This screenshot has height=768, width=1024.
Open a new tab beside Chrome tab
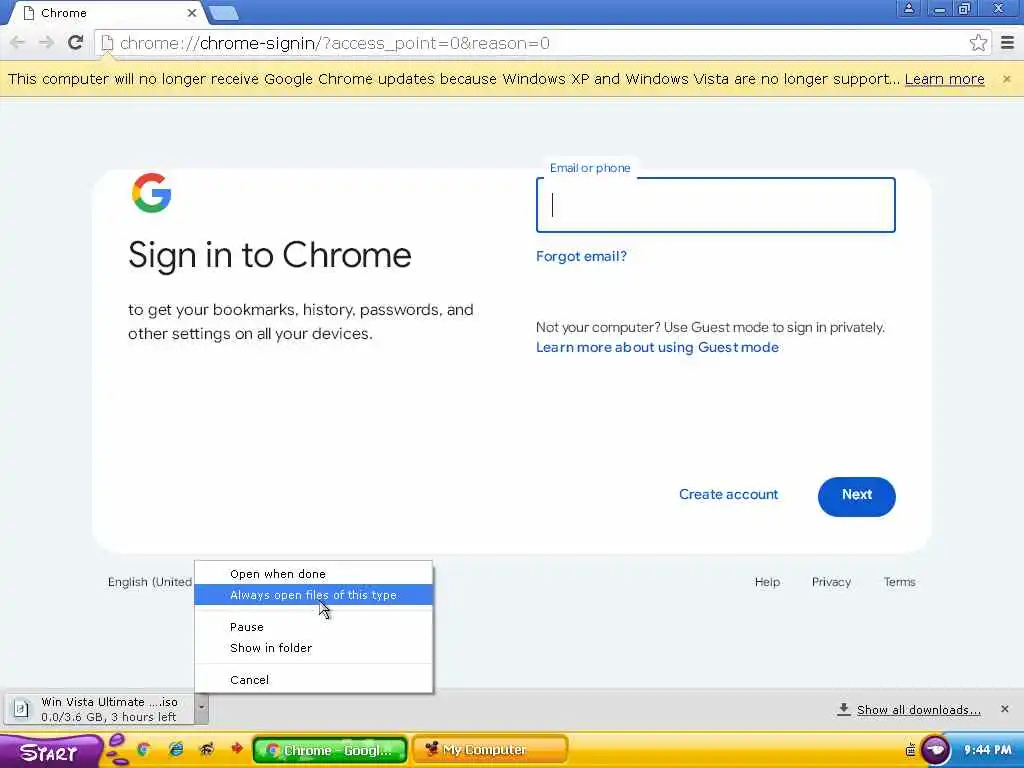click(225, 13)
